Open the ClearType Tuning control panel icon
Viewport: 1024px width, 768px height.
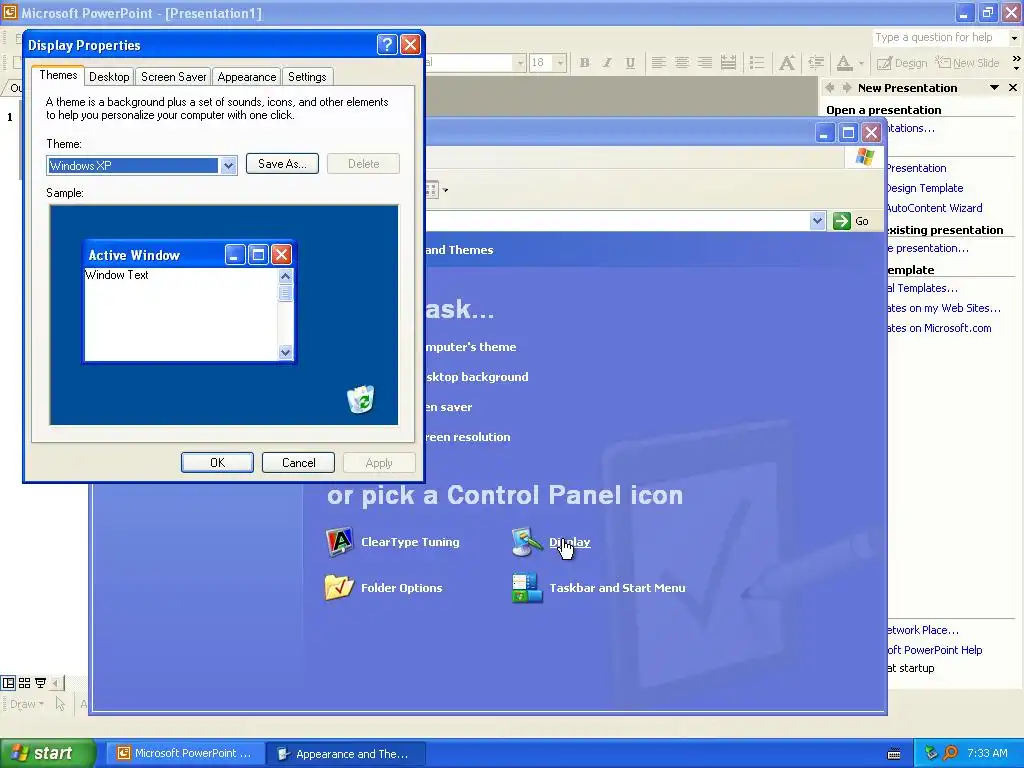[392, 542]
